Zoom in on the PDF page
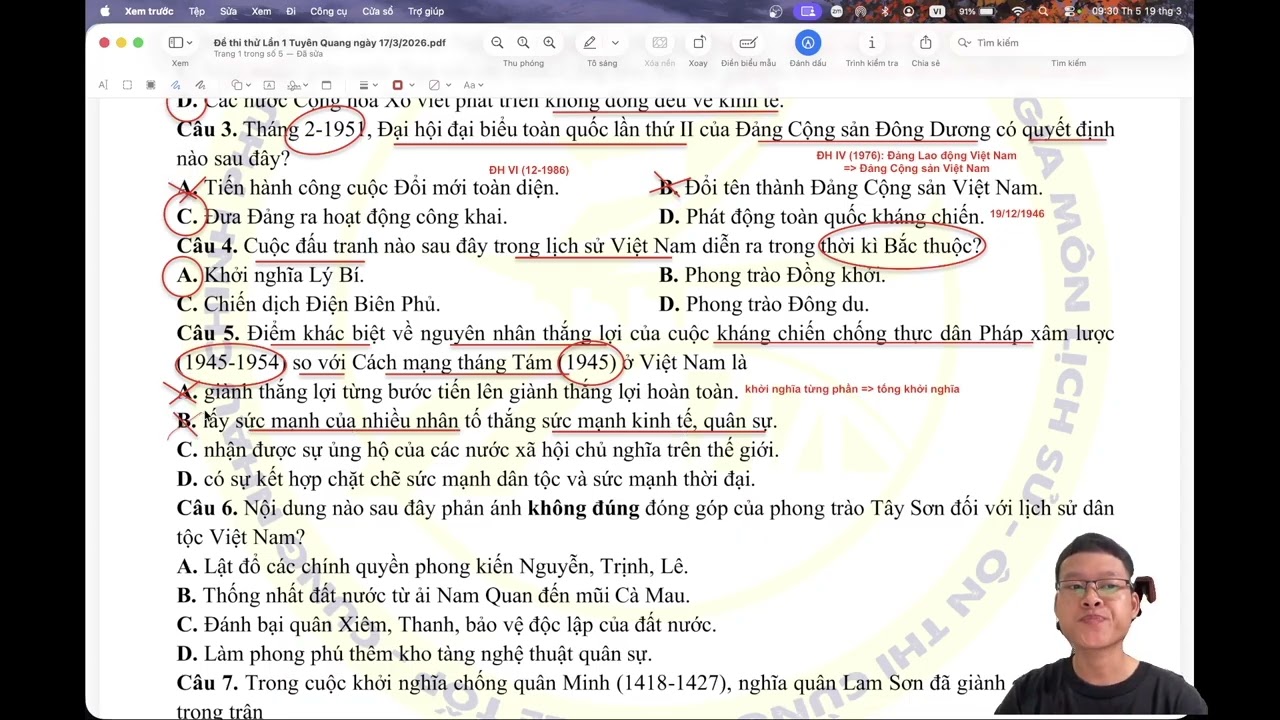Image resolution: width=1280 pixels, height=720 pixels. click(549, 43)
